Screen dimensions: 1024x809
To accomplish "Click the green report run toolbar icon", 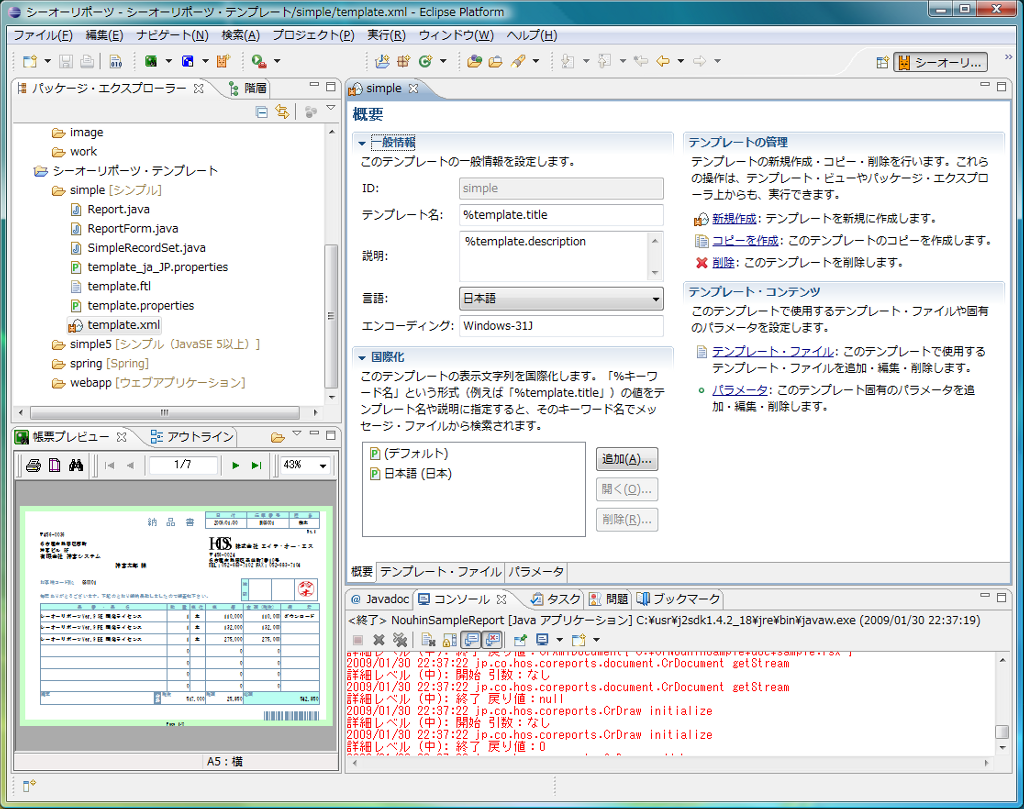I will click(x=151, y=61).
